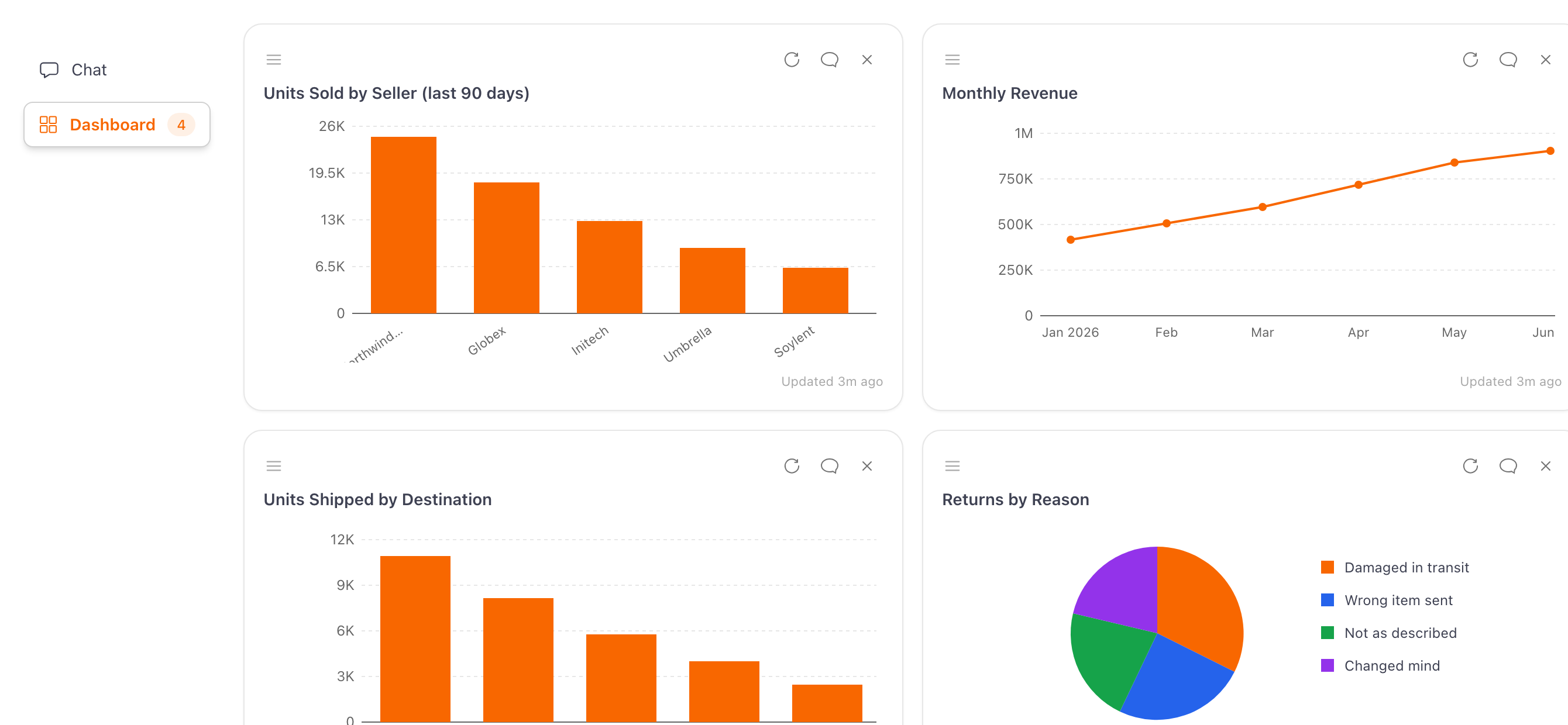The height and width of the screenshot is (725, 1568).
Task: Click Damaged in transit legend swatch
Action: pyautogui.click(x=1328, y=568)
